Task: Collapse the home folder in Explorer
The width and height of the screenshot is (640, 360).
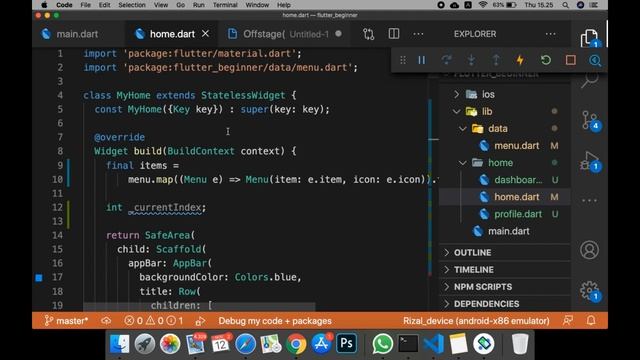Action: click(x=462, y=163)
